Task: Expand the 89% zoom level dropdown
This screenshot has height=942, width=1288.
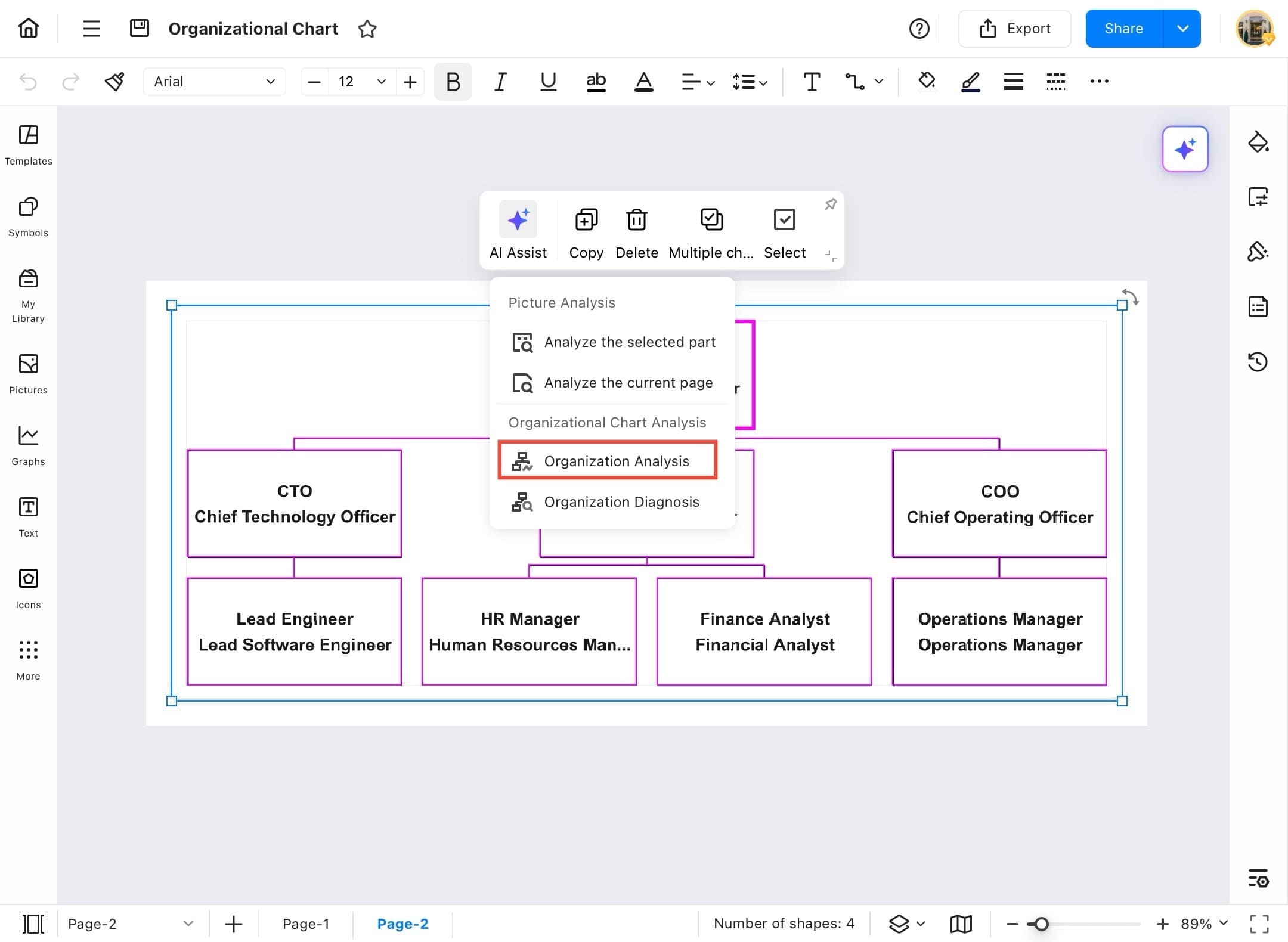Action: [x=1224, y=923]
